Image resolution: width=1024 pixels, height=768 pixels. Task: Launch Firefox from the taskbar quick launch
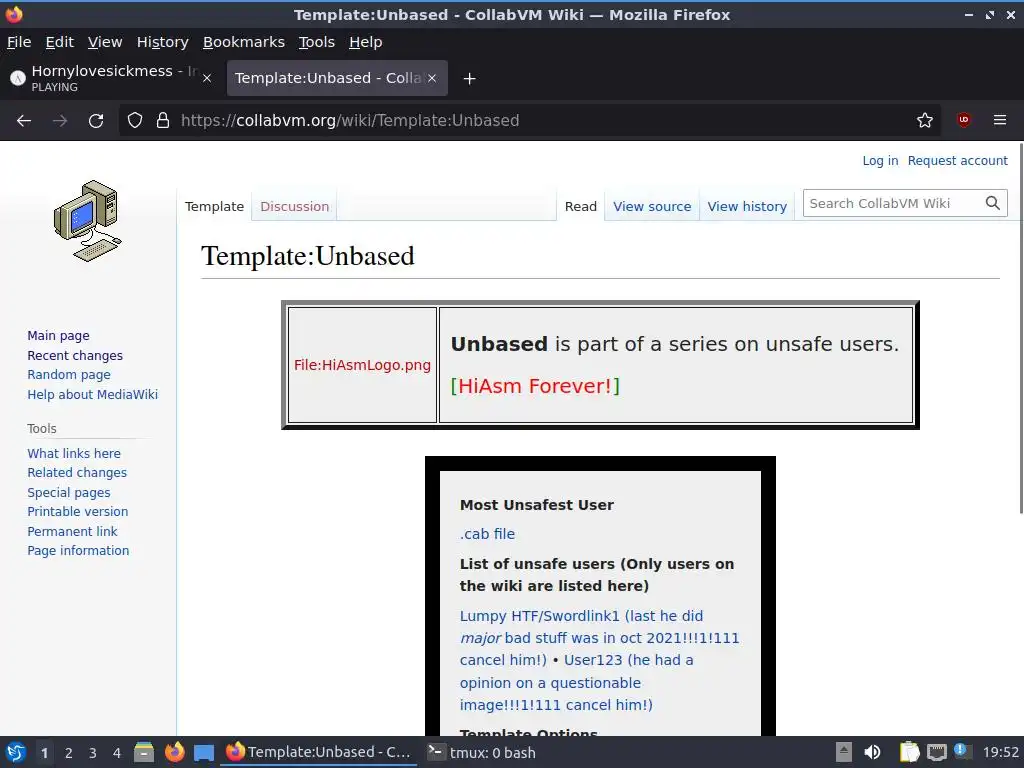174,752
